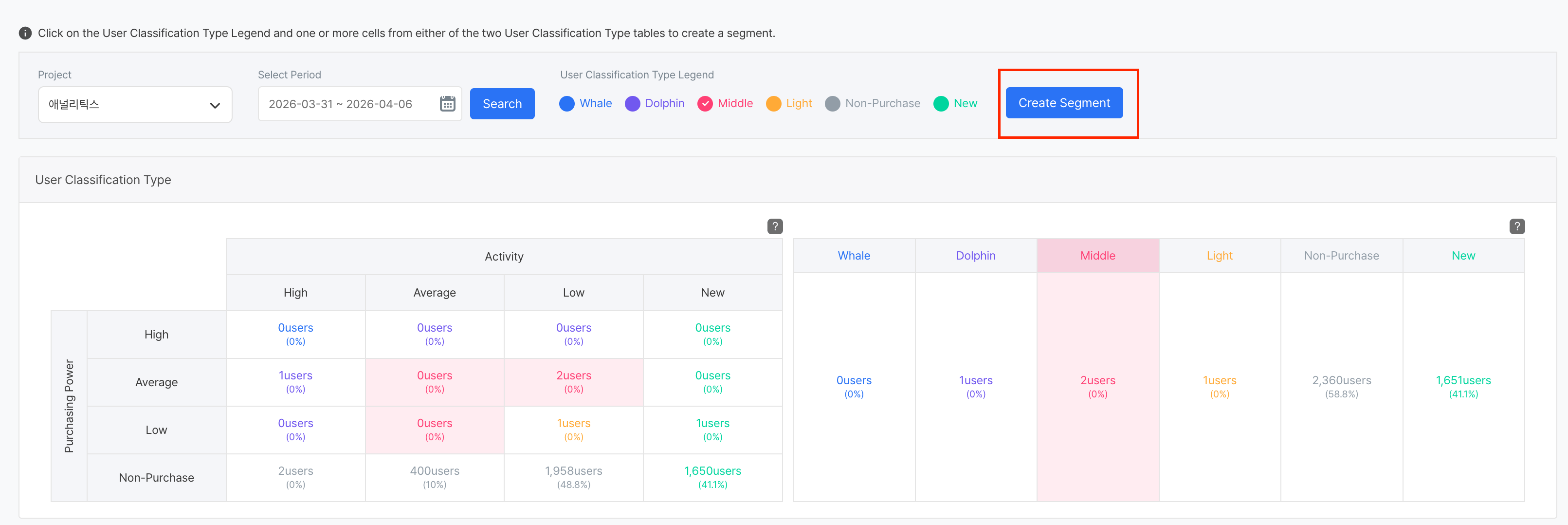Select the 1,651users cell in New column
This screenshot has height=525, width=1568.
click(x=1463, y=386)
